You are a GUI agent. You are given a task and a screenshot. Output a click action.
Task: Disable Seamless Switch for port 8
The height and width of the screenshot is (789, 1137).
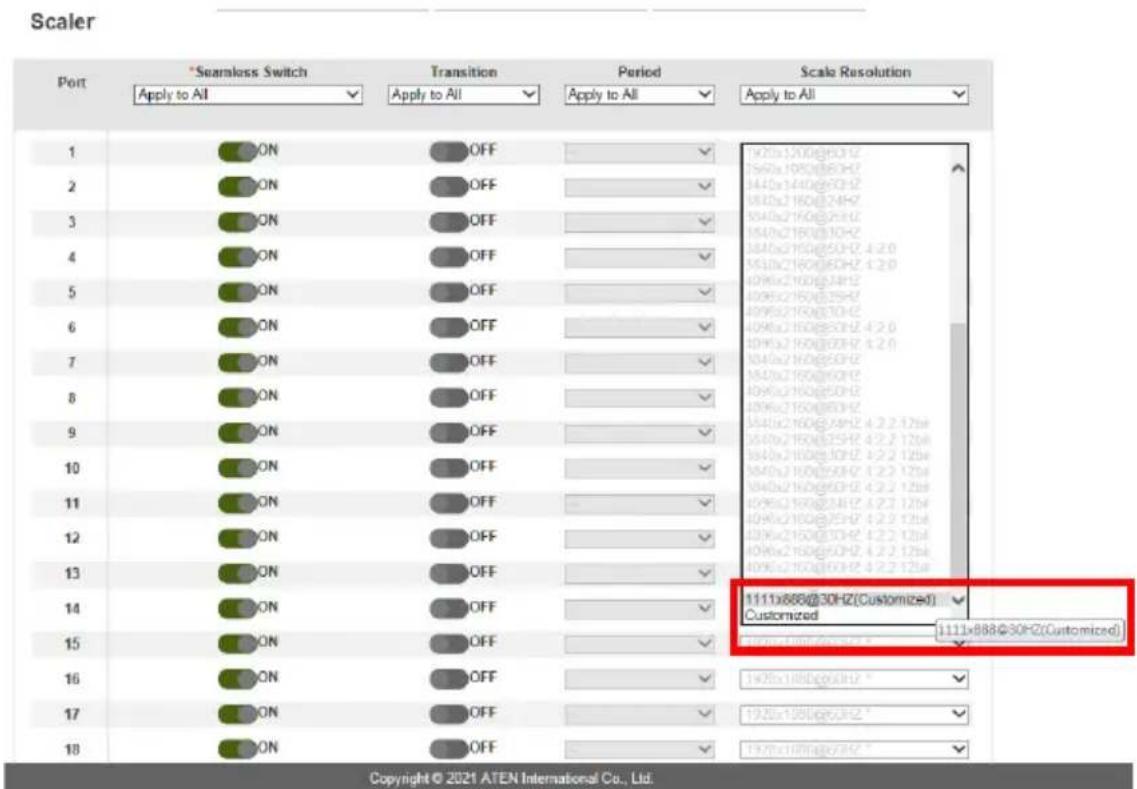(238, 397)
